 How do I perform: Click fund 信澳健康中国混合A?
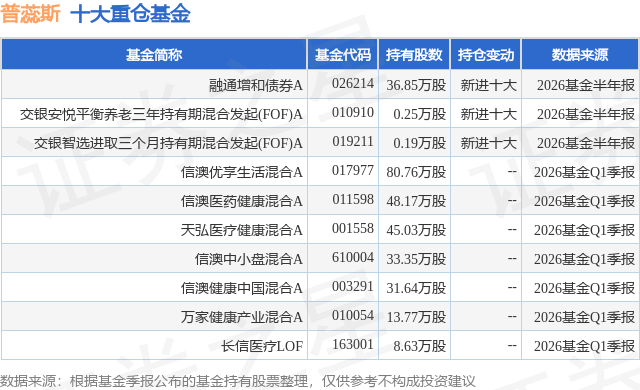(x=242, y=288)
